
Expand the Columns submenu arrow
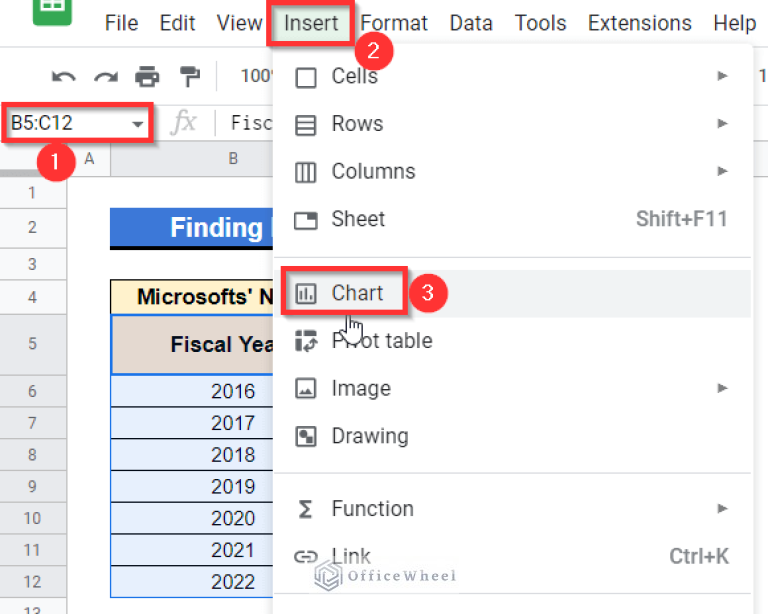(x=722, y=171)
